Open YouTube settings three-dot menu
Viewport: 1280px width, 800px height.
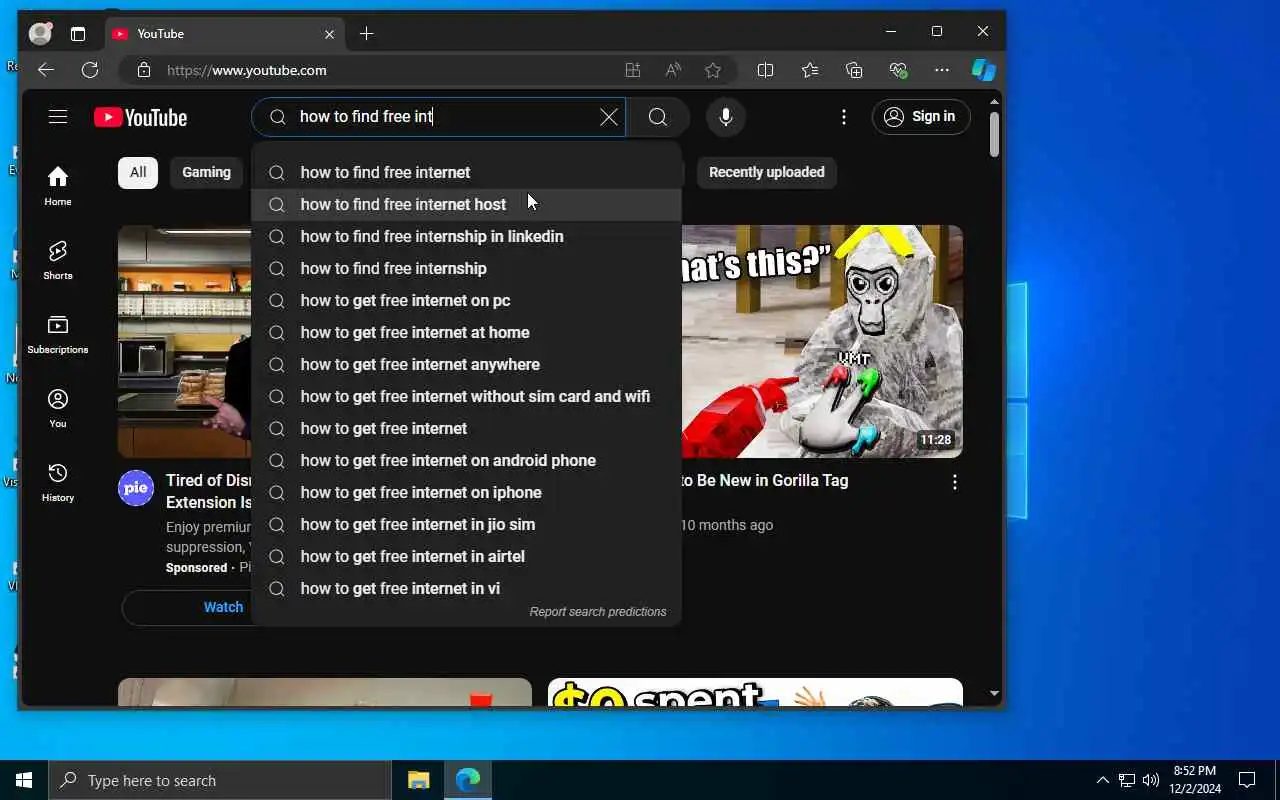click(844, 117)
